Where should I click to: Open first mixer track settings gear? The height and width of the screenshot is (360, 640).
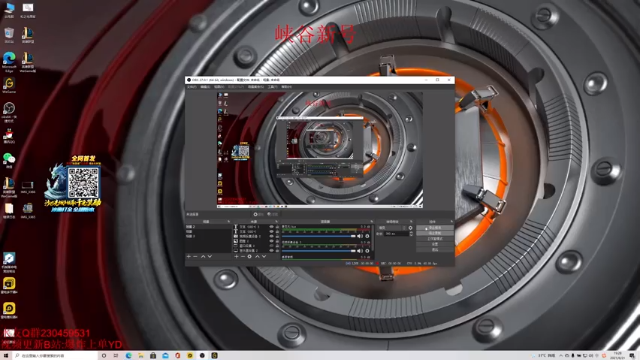[367, 236]
